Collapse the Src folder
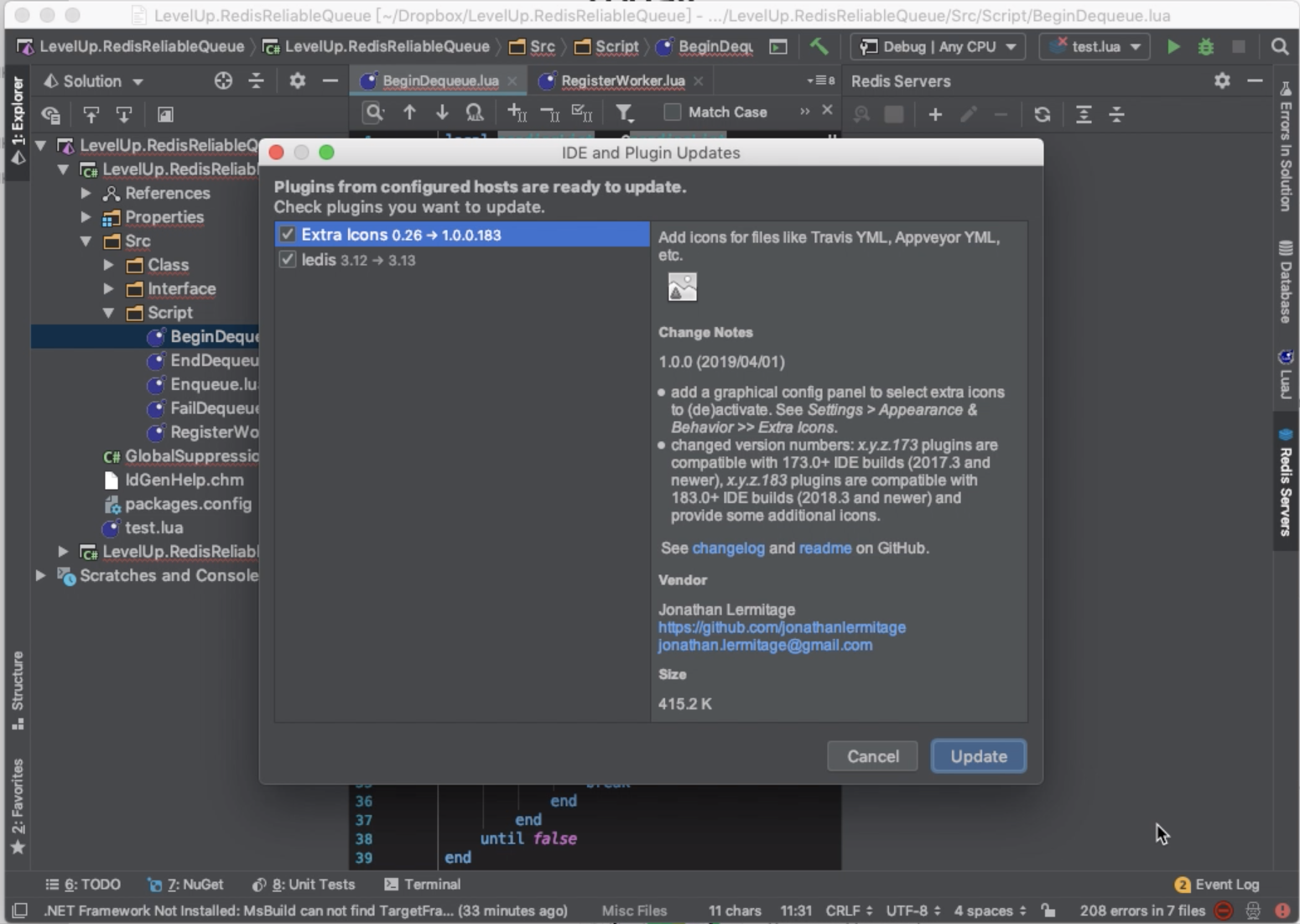This screenshot has width=1300, height=924. pos(86,241)
